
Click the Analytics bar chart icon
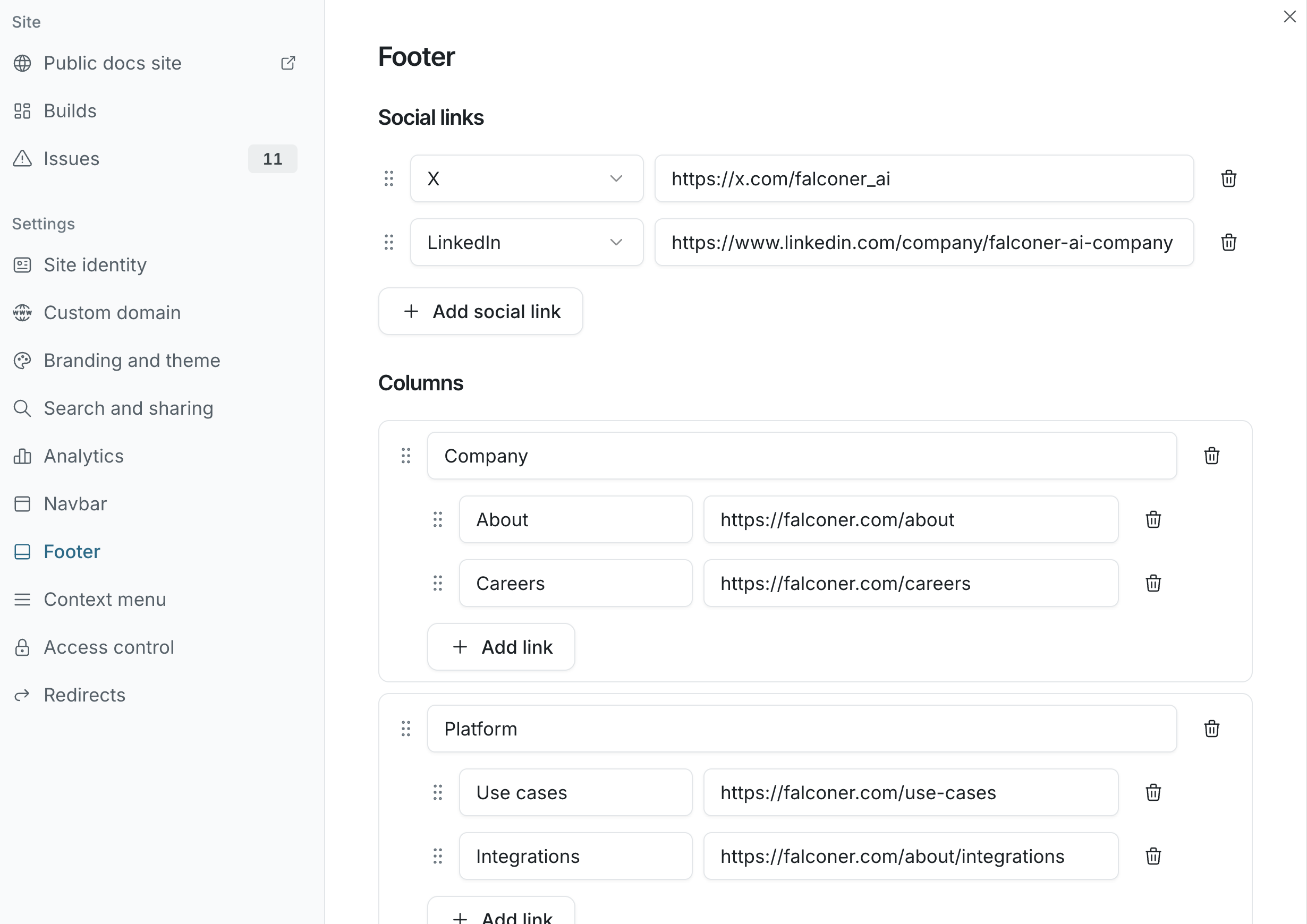click(x=22, y=456)
